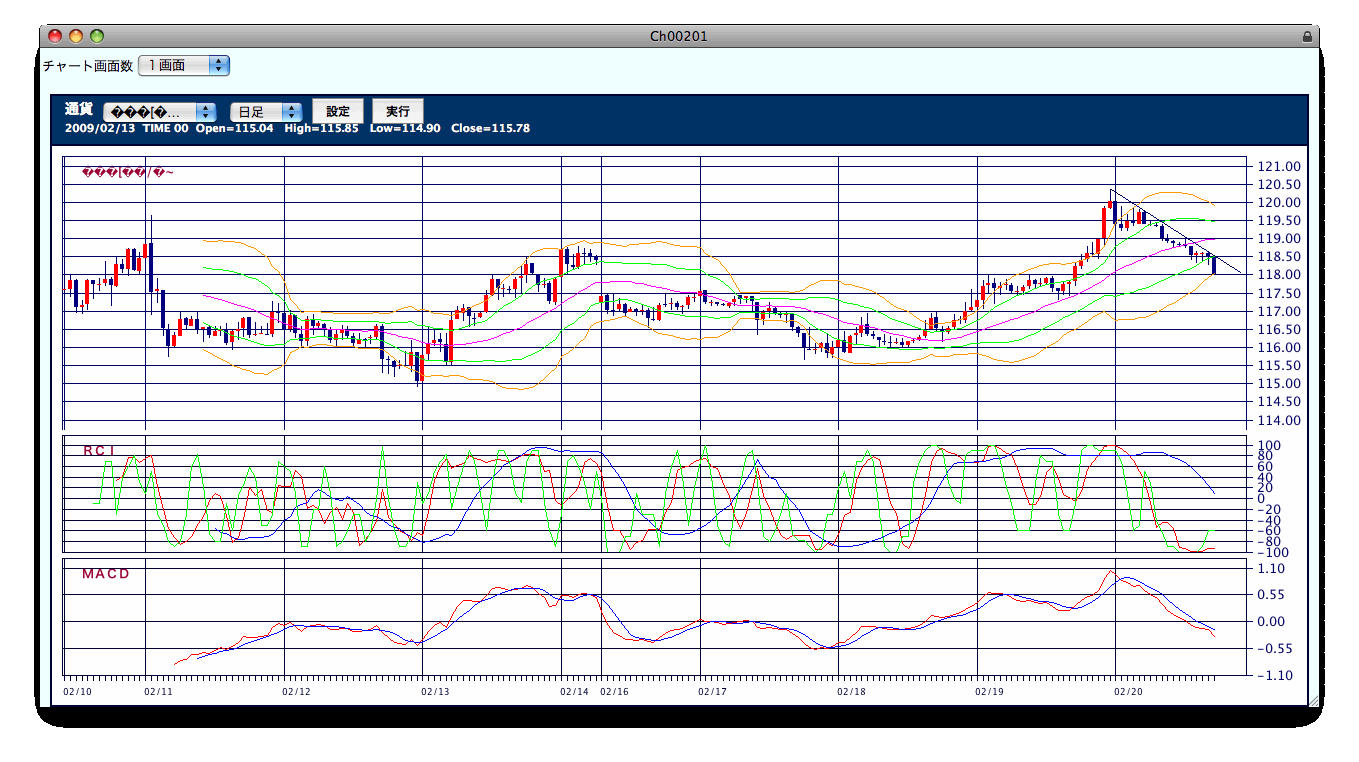The width and height of the screenshot is (1359, 762).
Task: Close the Ch00201 window with red button
Action: click(55, 36)
